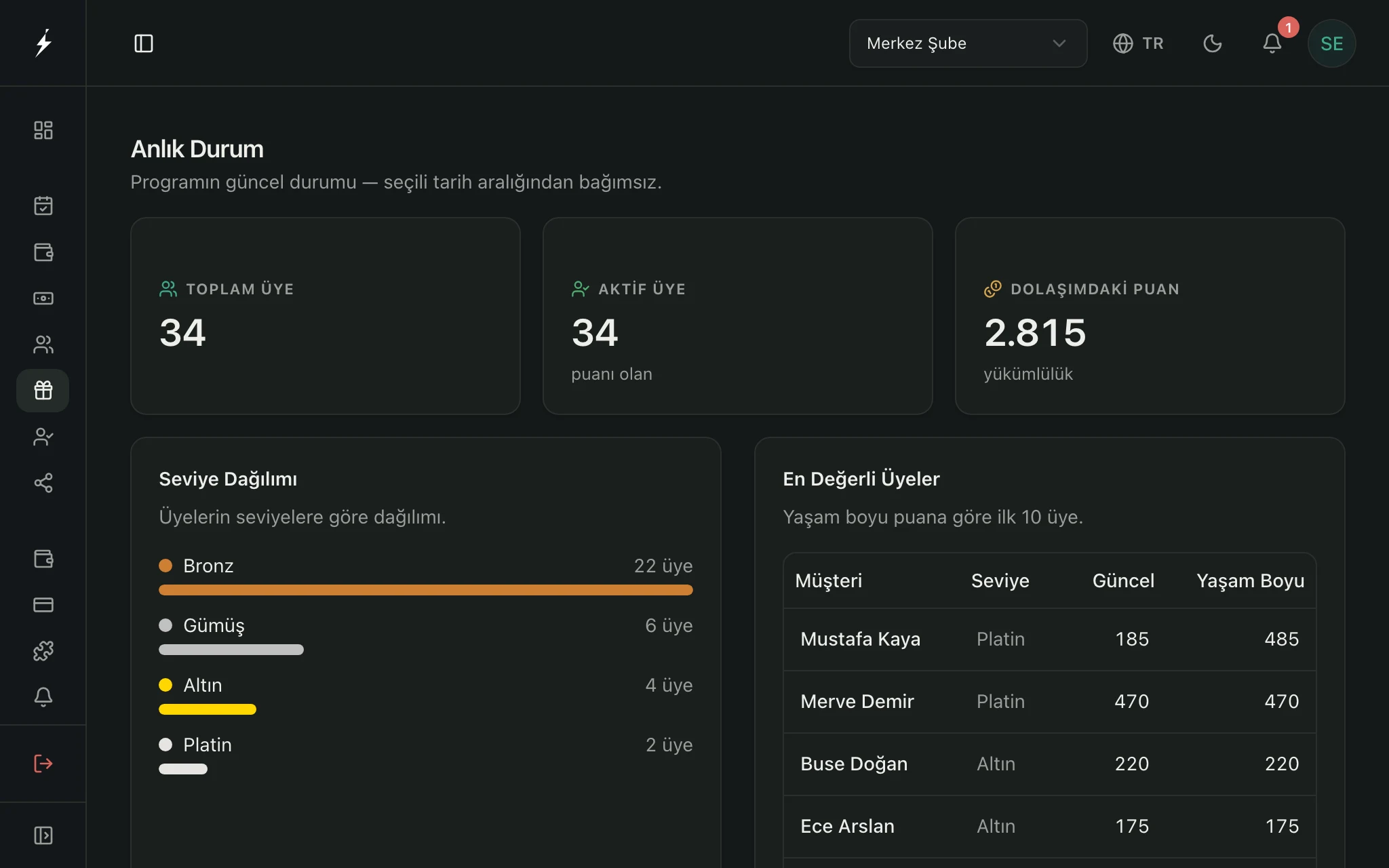Select the Buse Doğan row name
This screenshot has width=1389, height=868.
point(854,764)
